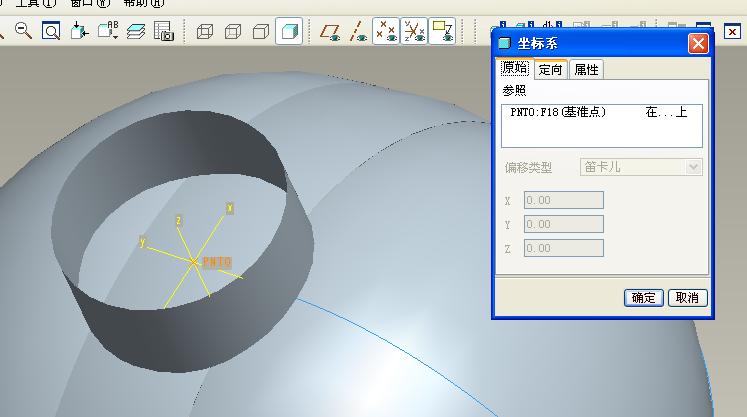Toggle coordinate systems display

[414, 31]
